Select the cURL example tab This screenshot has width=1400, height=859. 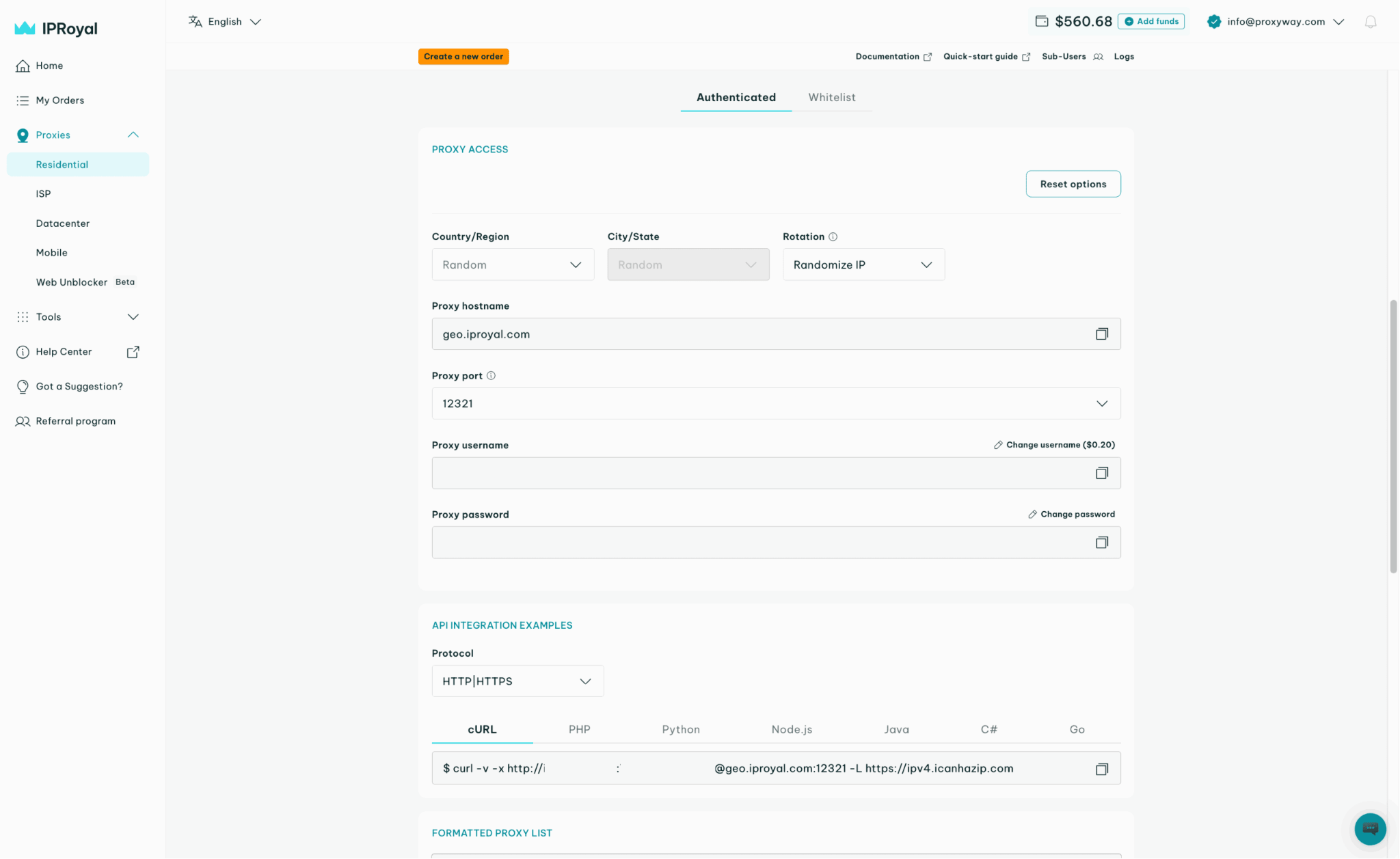click(482, 730)
